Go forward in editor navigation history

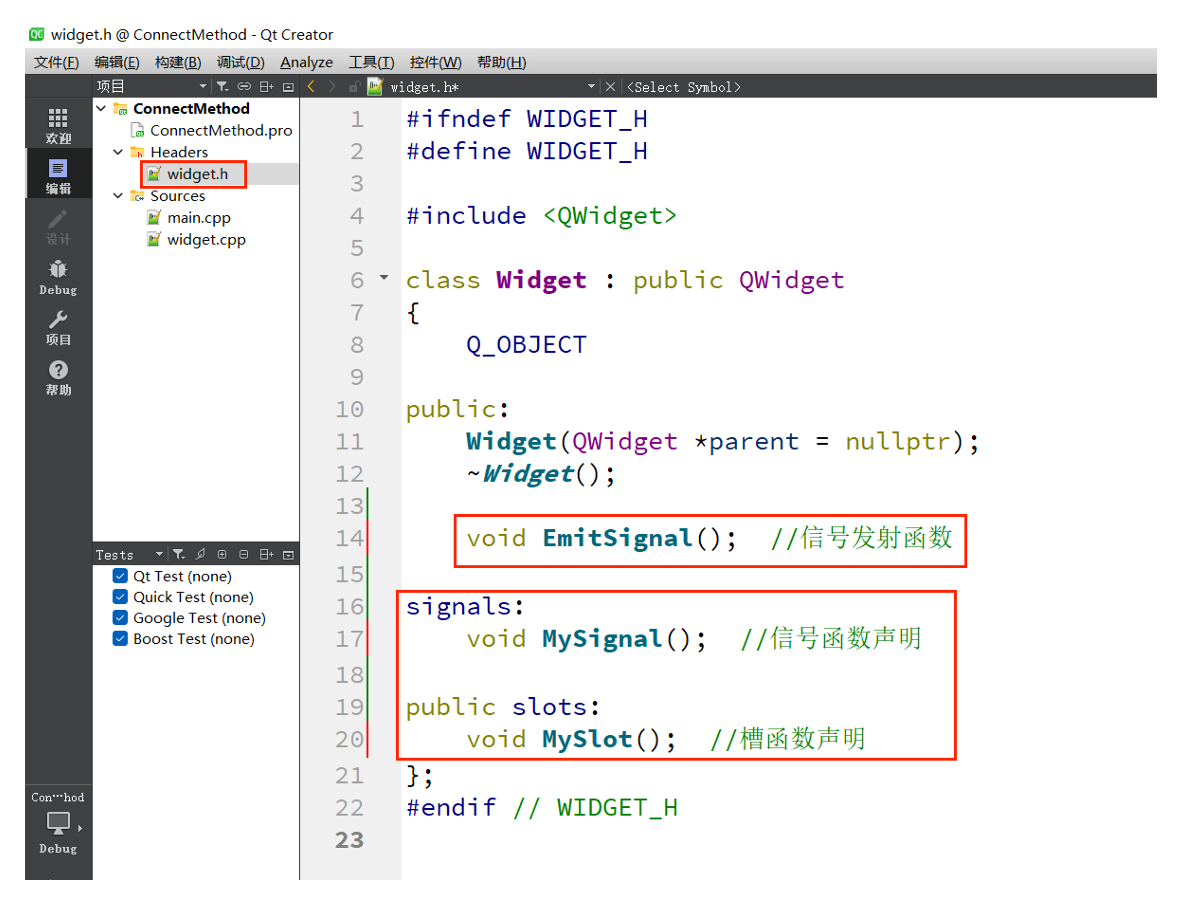[x=332, y=87]
